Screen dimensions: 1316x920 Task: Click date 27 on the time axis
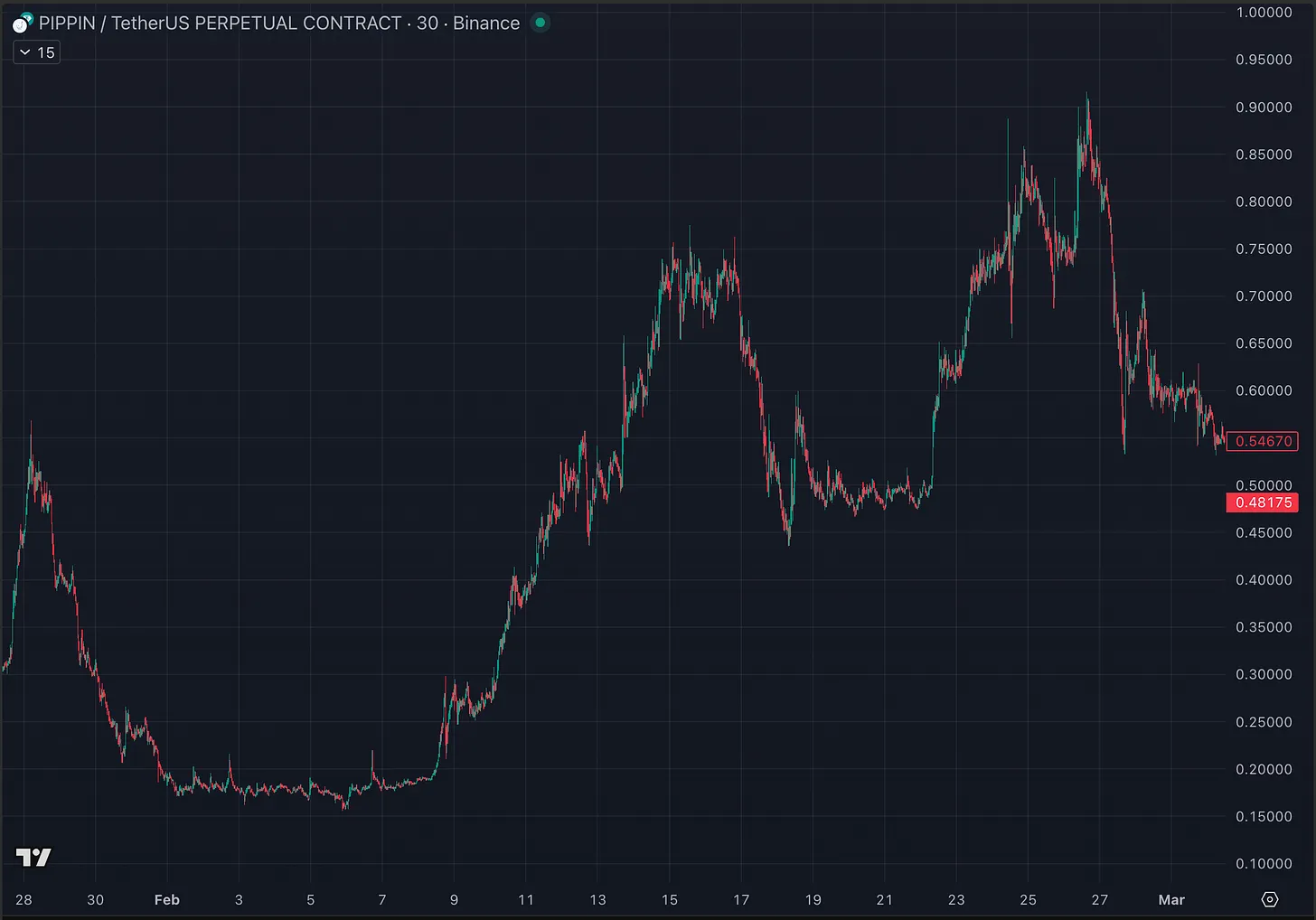[x=1099, y=900]
